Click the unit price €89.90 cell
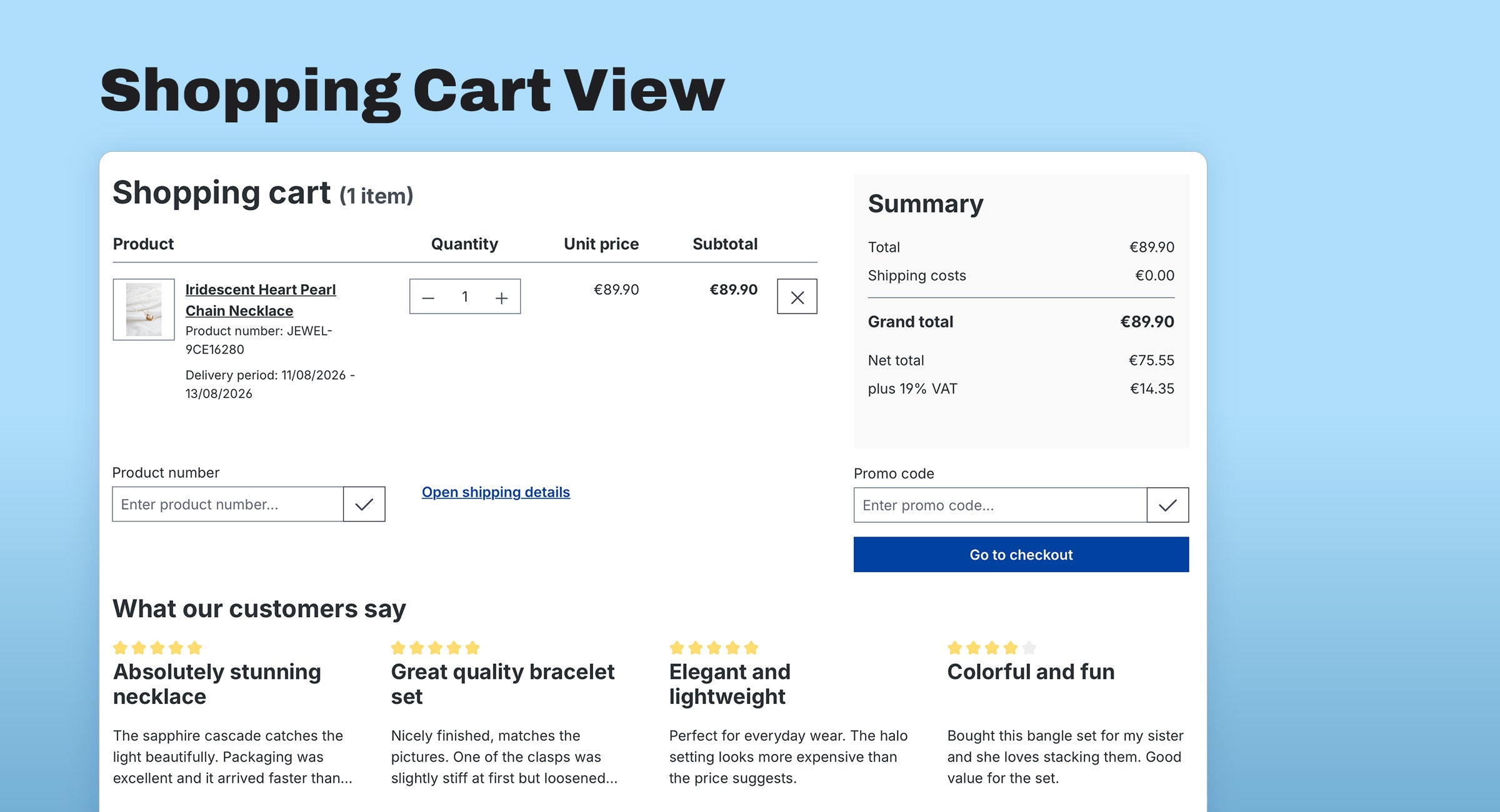 click(616, 290)
